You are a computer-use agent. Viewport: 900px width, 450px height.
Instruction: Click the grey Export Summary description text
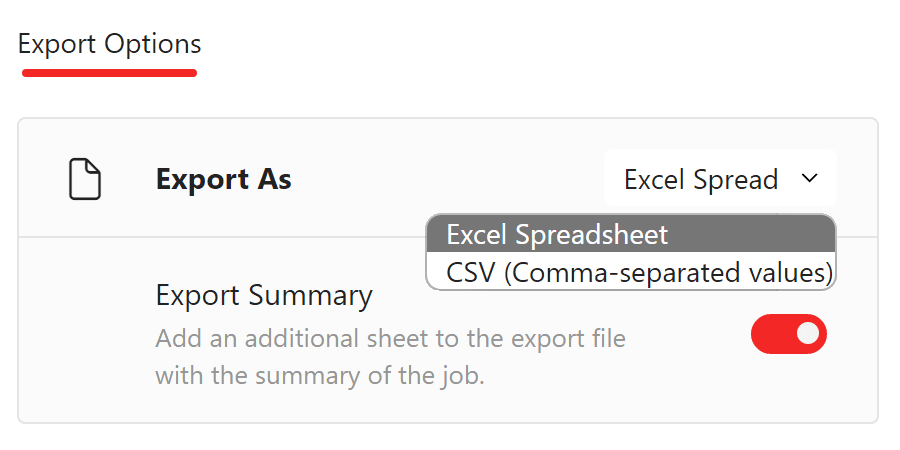coord(390,358)
